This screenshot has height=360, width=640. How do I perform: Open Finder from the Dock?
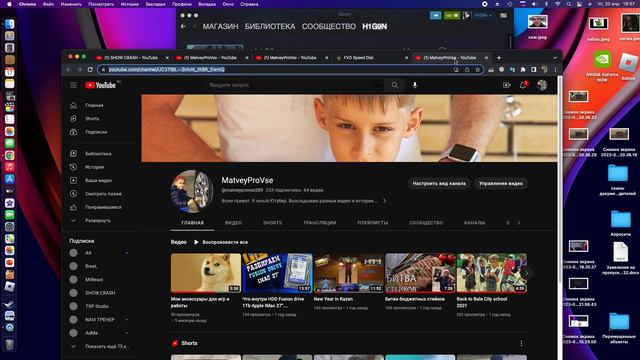[9, 24]
